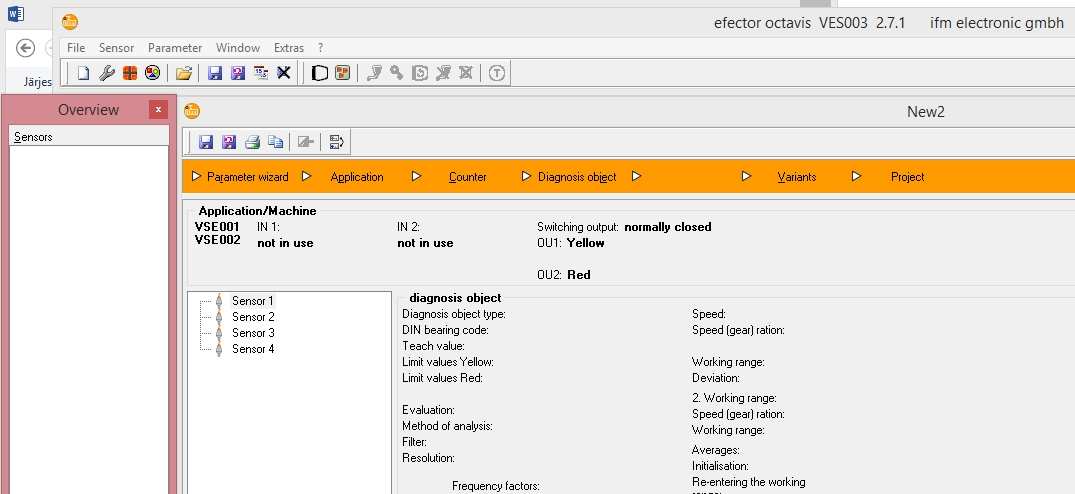Click the Overview panel title
Image resolution: width=1075 pixels, height=494 pixels.
coord(88,110)
